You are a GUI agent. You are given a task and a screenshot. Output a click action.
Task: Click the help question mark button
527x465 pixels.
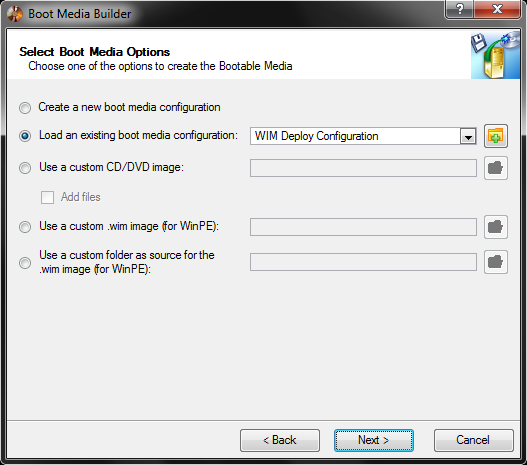coord(459,9)
